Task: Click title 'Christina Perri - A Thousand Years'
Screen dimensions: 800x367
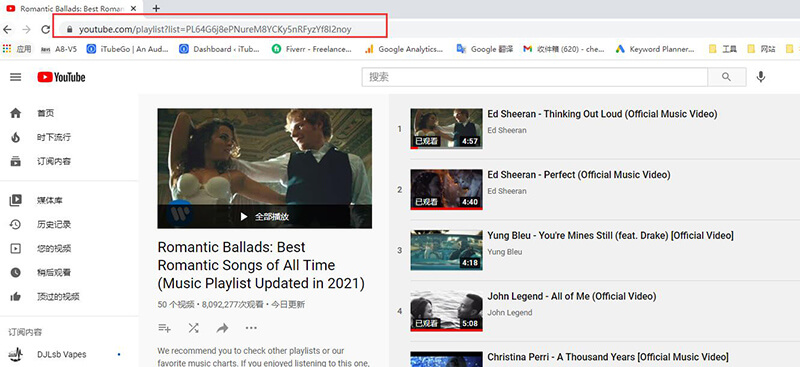Action: pos(608,357)
